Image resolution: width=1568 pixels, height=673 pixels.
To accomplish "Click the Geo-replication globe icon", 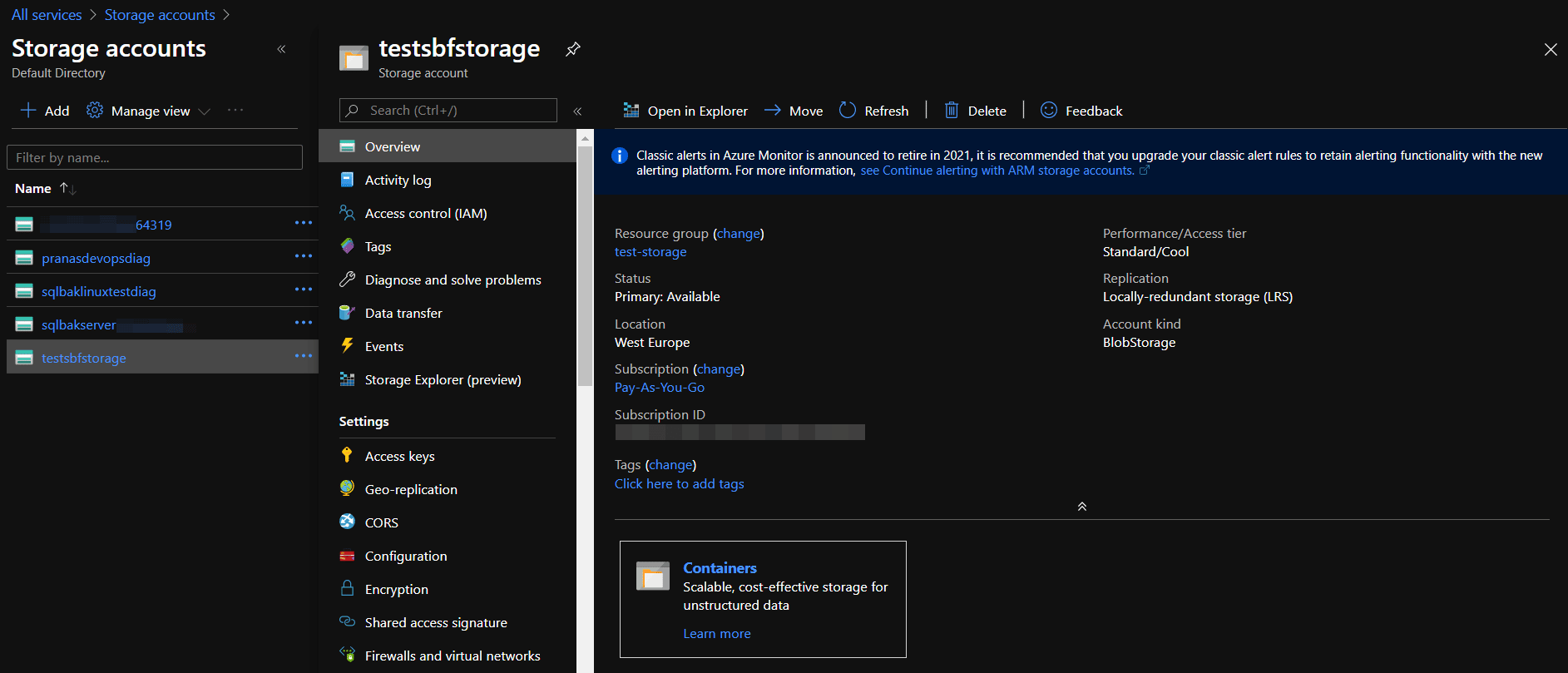I will click(x=348, y=488).
